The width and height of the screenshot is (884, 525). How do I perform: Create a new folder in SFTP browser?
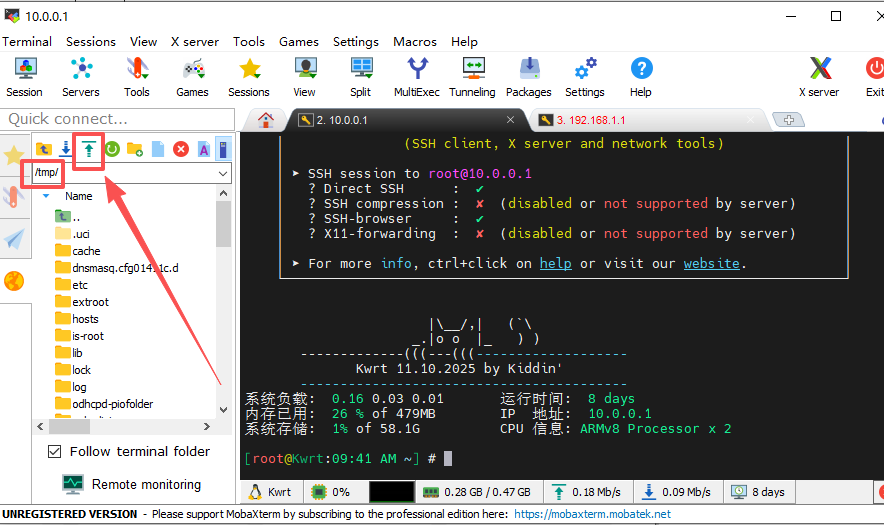click(135, 149)
